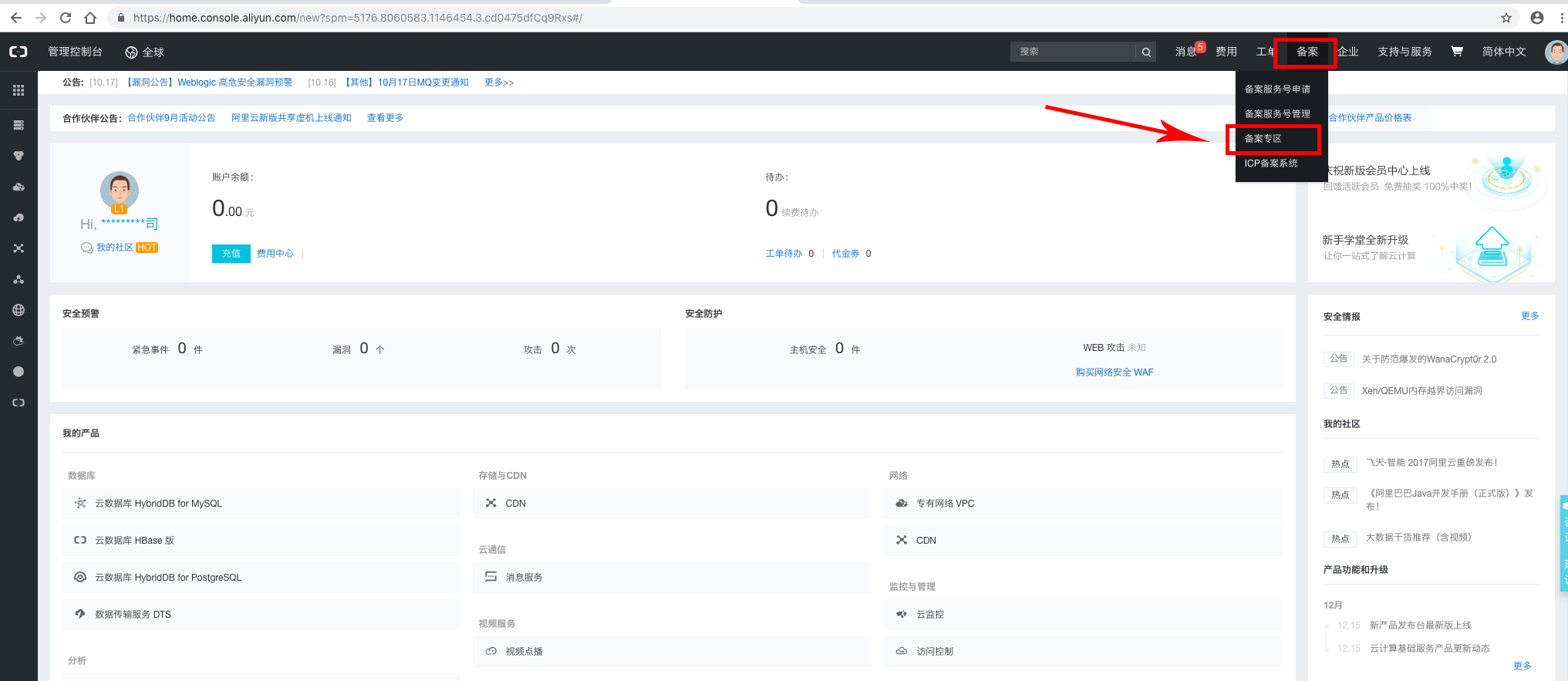Reload the page with the refresh icon
This screenshot has width=1568, height=681.
(66, 18)
